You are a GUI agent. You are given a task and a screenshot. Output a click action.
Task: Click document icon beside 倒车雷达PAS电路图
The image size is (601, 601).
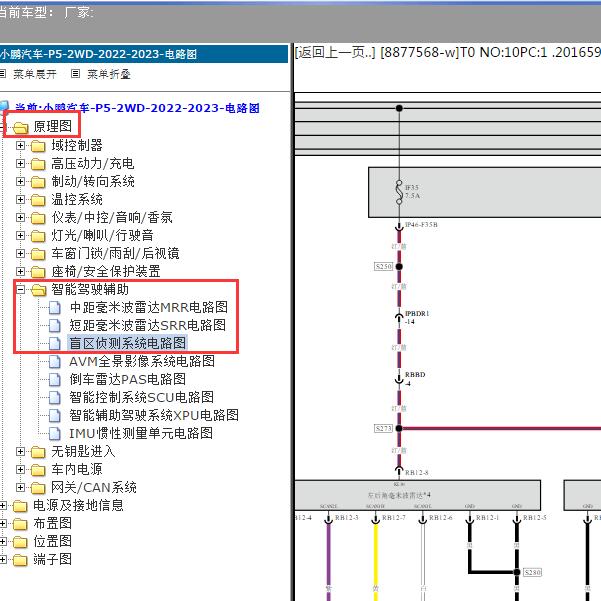click(54, 379)
